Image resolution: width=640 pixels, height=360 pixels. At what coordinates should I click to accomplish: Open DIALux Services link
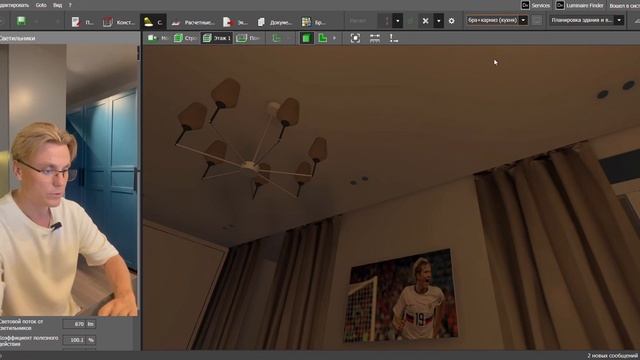[x=536, y=5]
